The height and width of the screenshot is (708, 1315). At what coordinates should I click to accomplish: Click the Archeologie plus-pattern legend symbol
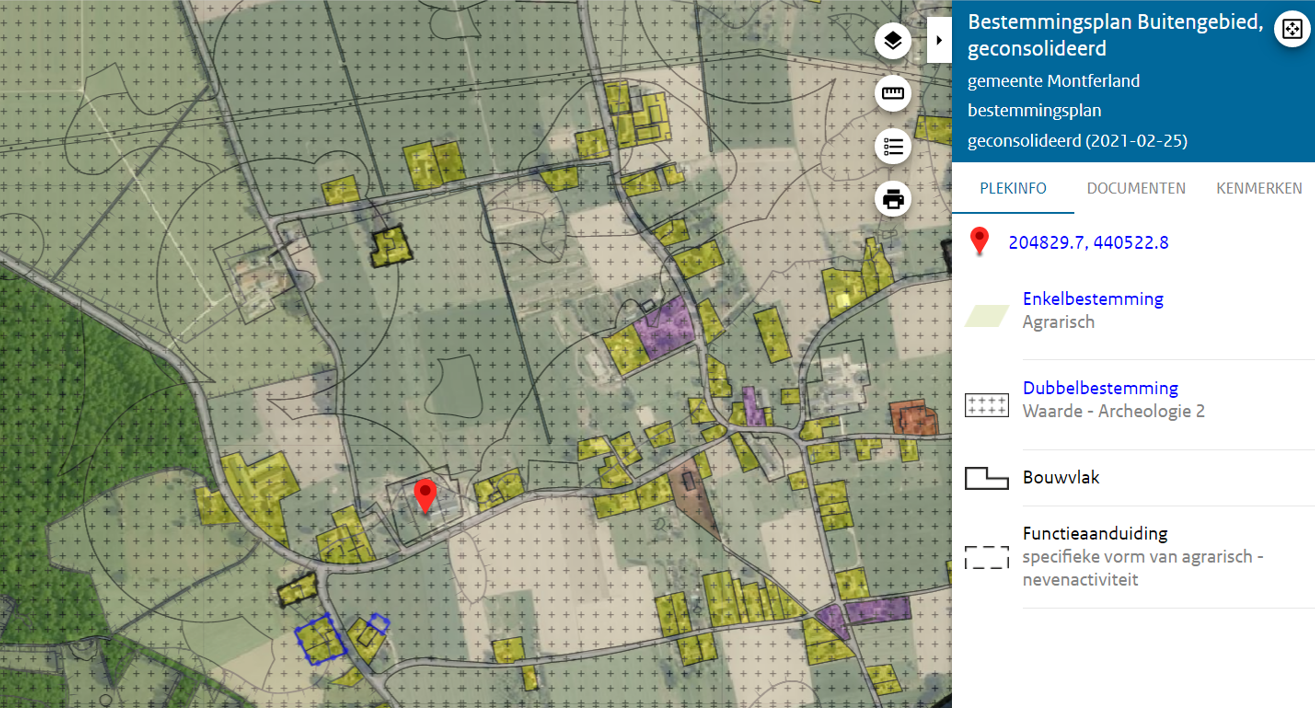[987, 405]
